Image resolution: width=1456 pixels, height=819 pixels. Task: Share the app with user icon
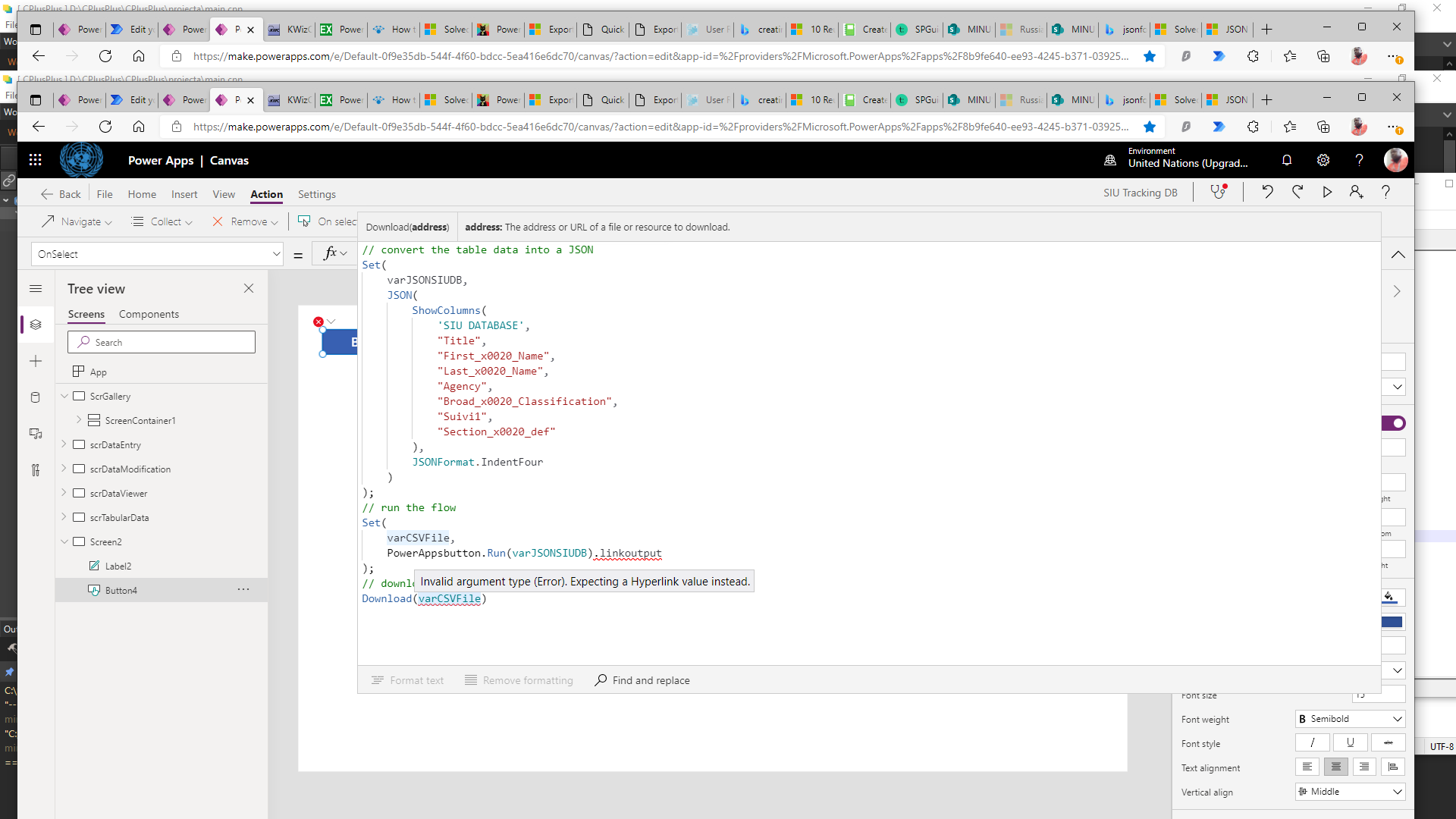tap(1356, 192)
